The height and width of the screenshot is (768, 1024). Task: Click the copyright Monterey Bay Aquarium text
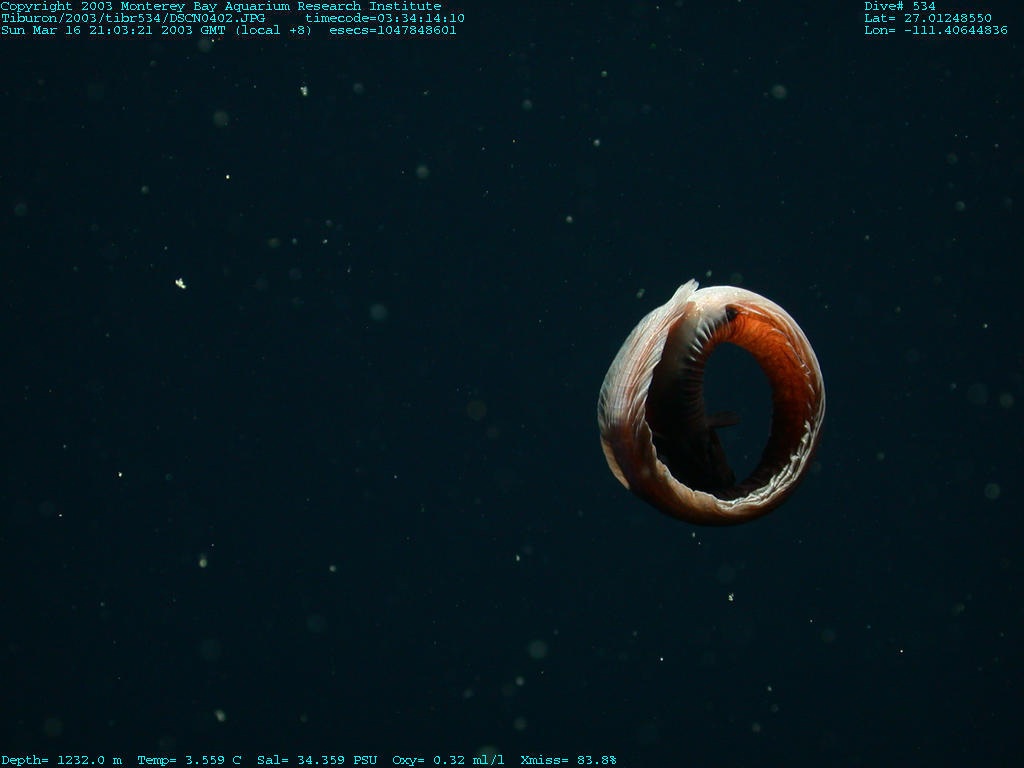pyautogui.click(x=220, y=6)
